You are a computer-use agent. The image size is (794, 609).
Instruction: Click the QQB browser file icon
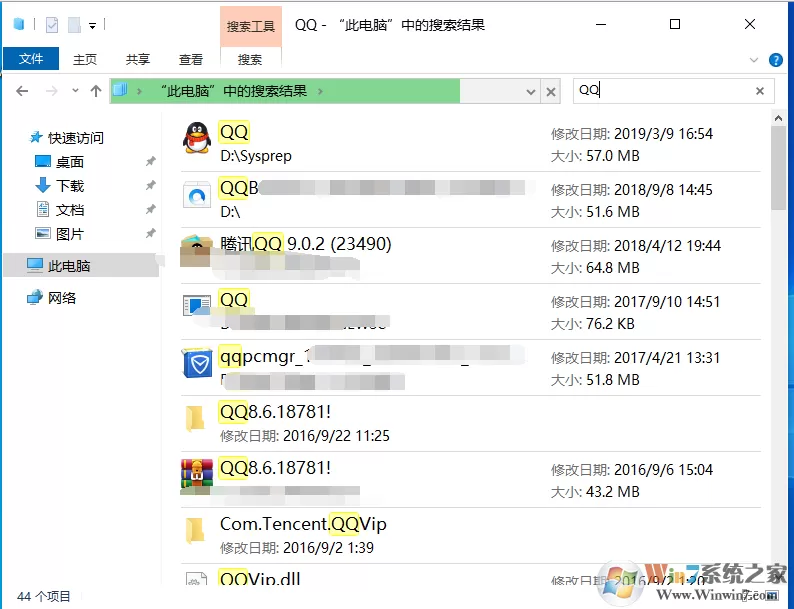(196, 196)
